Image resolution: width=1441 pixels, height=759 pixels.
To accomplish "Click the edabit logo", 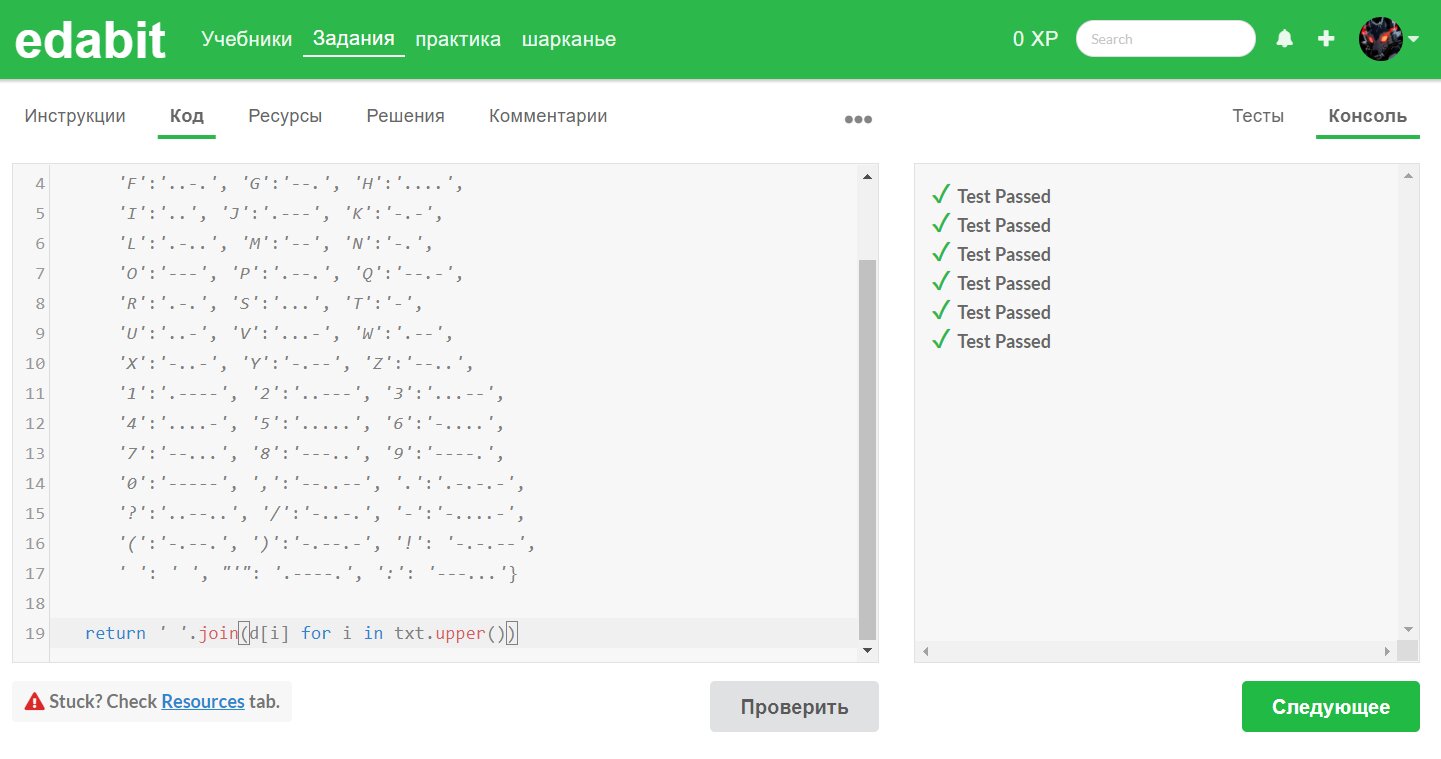I will (89, 40).
